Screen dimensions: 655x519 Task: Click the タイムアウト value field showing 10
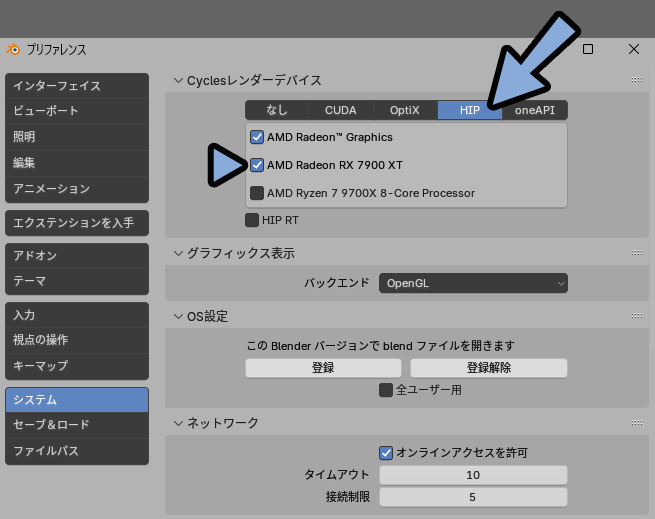point(473,475)
